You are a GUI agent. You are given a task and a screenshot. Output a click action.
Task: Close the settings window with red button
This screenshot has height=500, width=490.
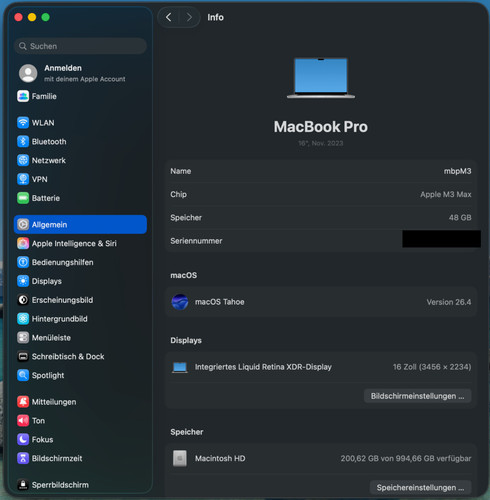click(x=19, y=17)
